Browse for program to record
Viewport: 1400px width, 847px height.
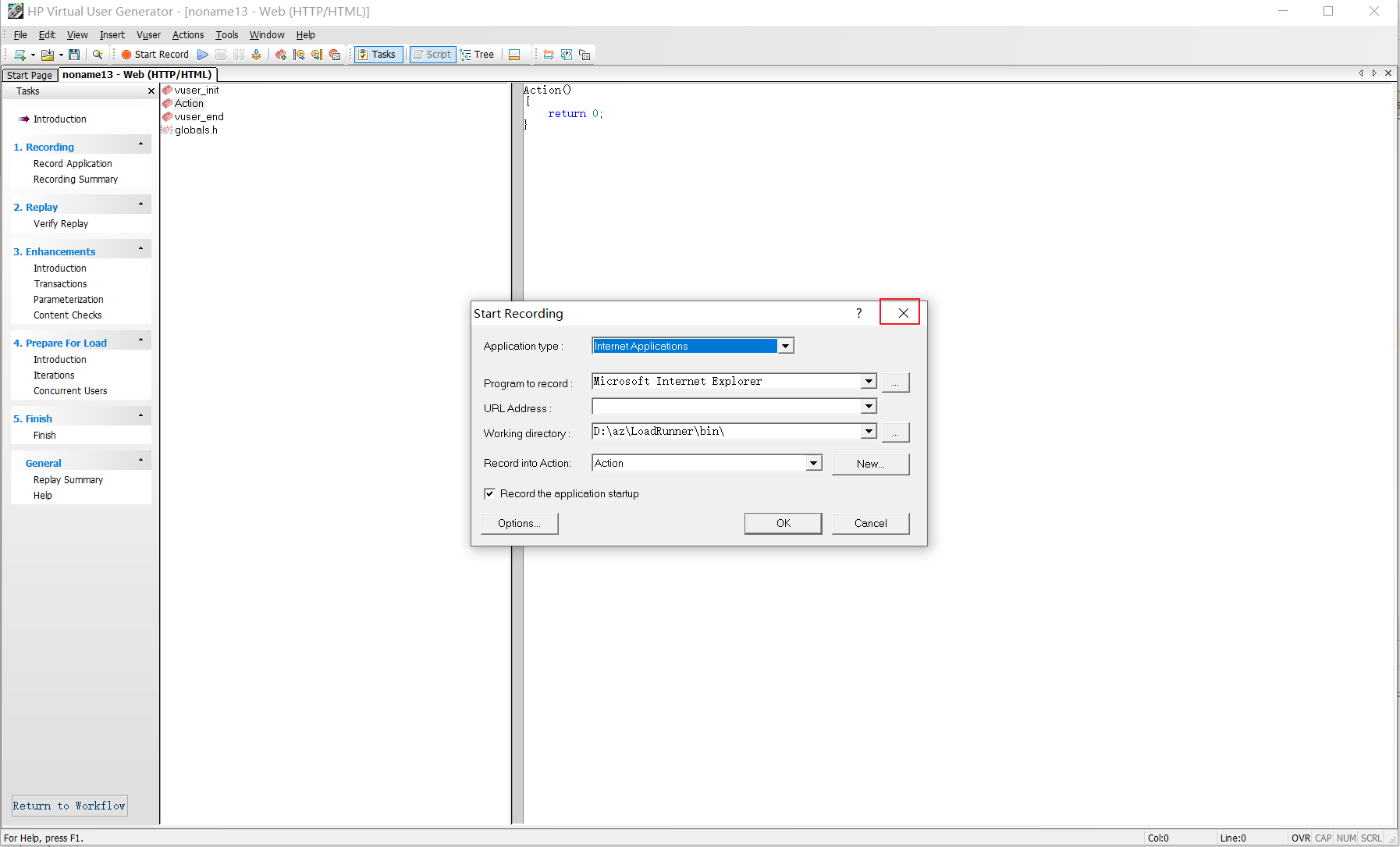coord(896,383)
